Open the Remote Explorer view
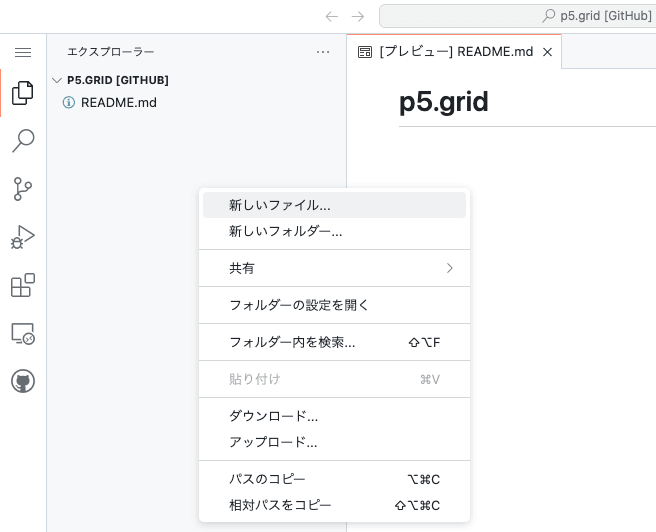 click(22, 333)
